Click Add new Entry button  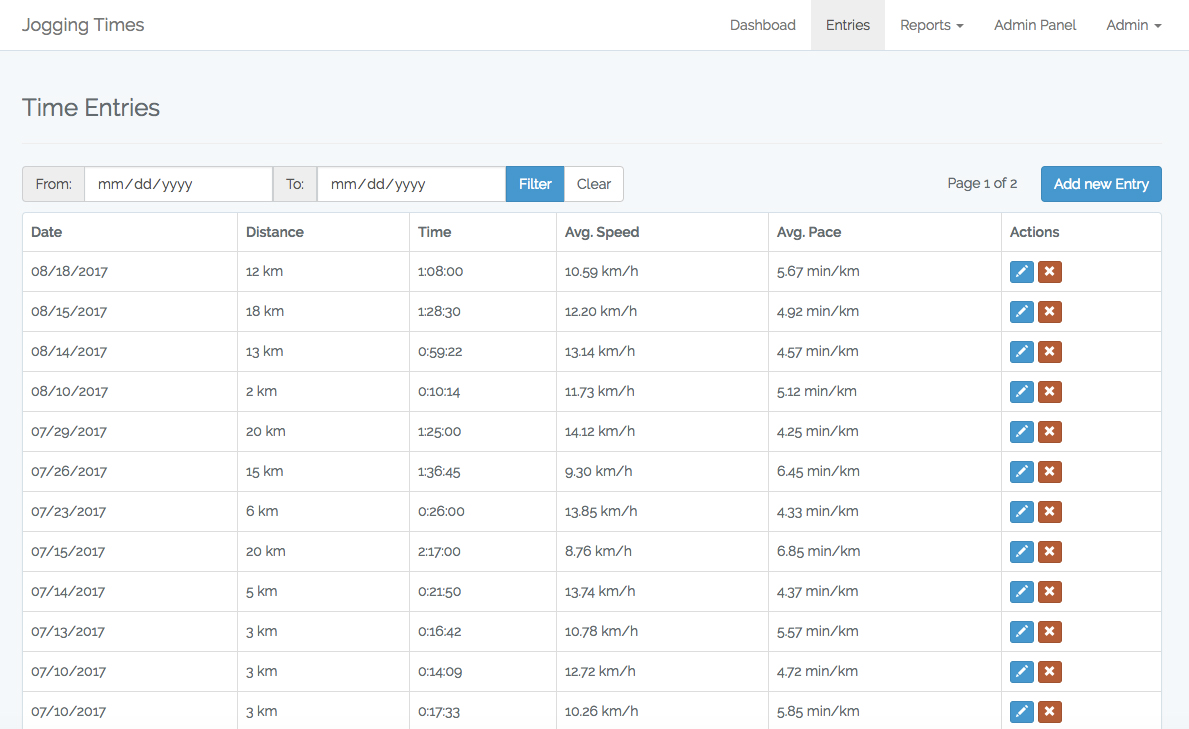coord(1101,184)
